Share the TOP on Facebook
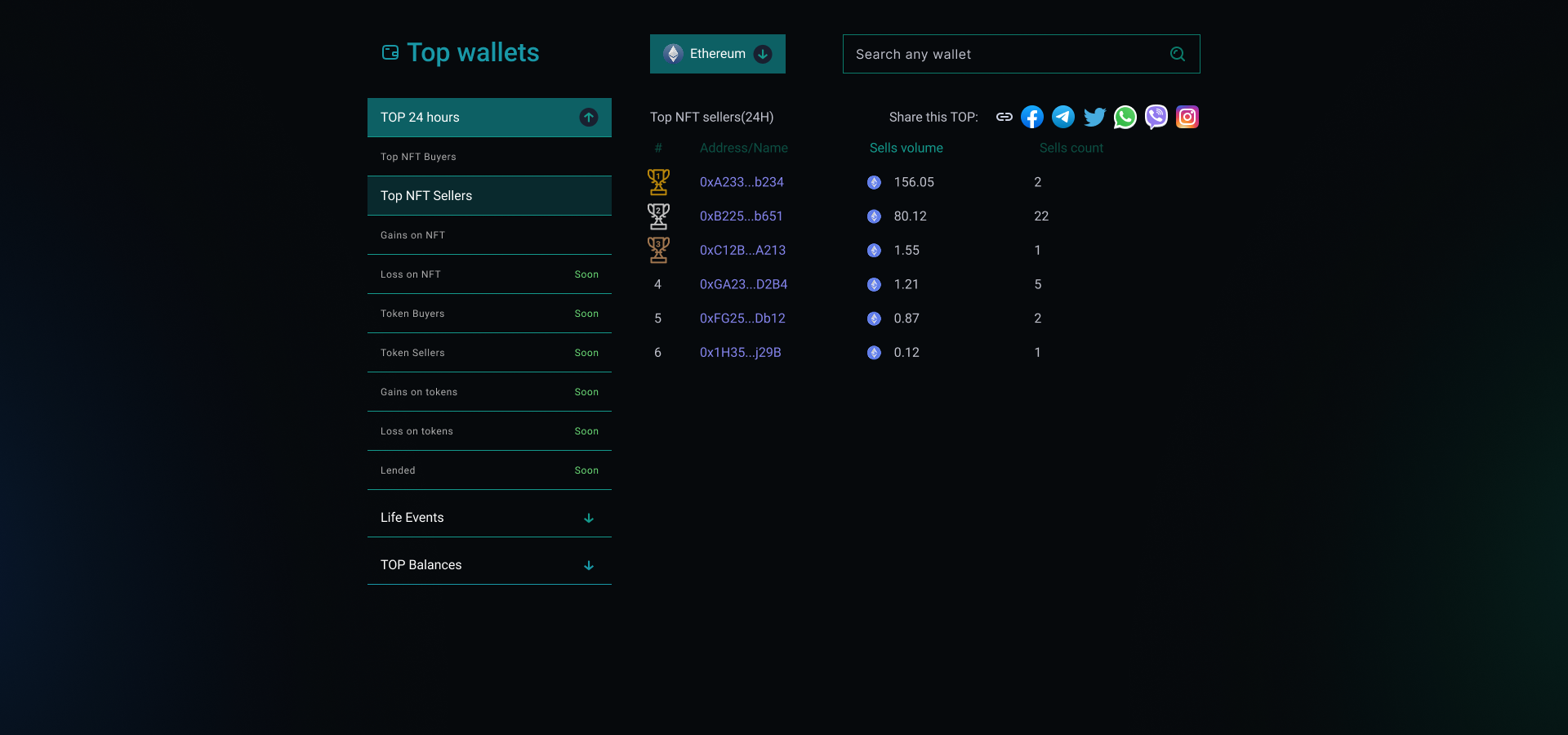1568x735 pixels. coord(1031,117)
